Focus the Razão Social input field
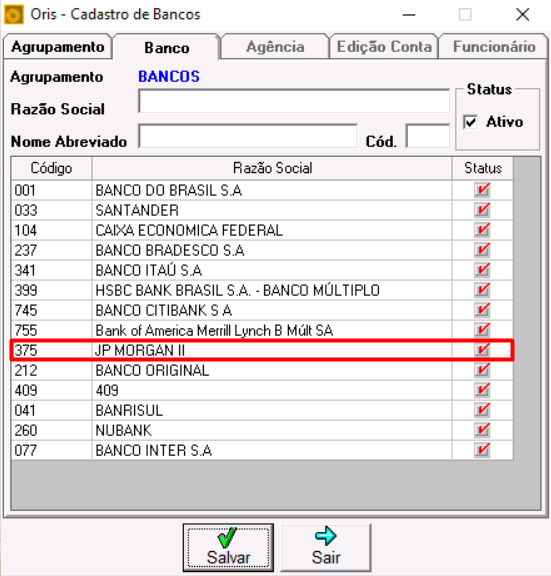This screenshot has width=551, height=576. [x=294, y=101]
